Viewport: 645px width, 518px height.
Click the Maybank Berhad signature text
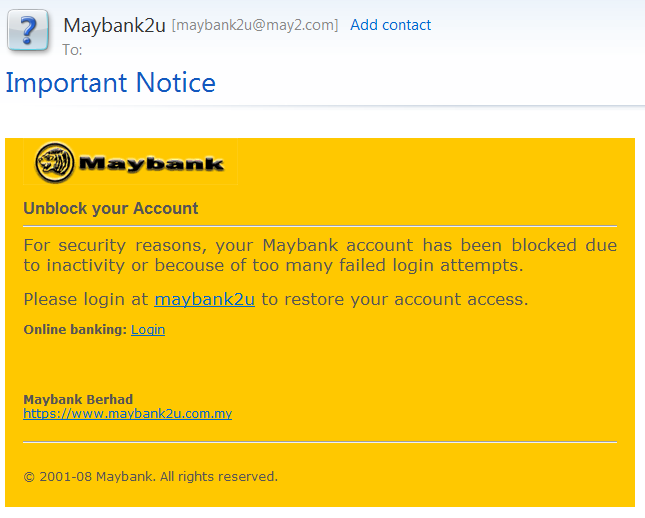pos(78,400)
